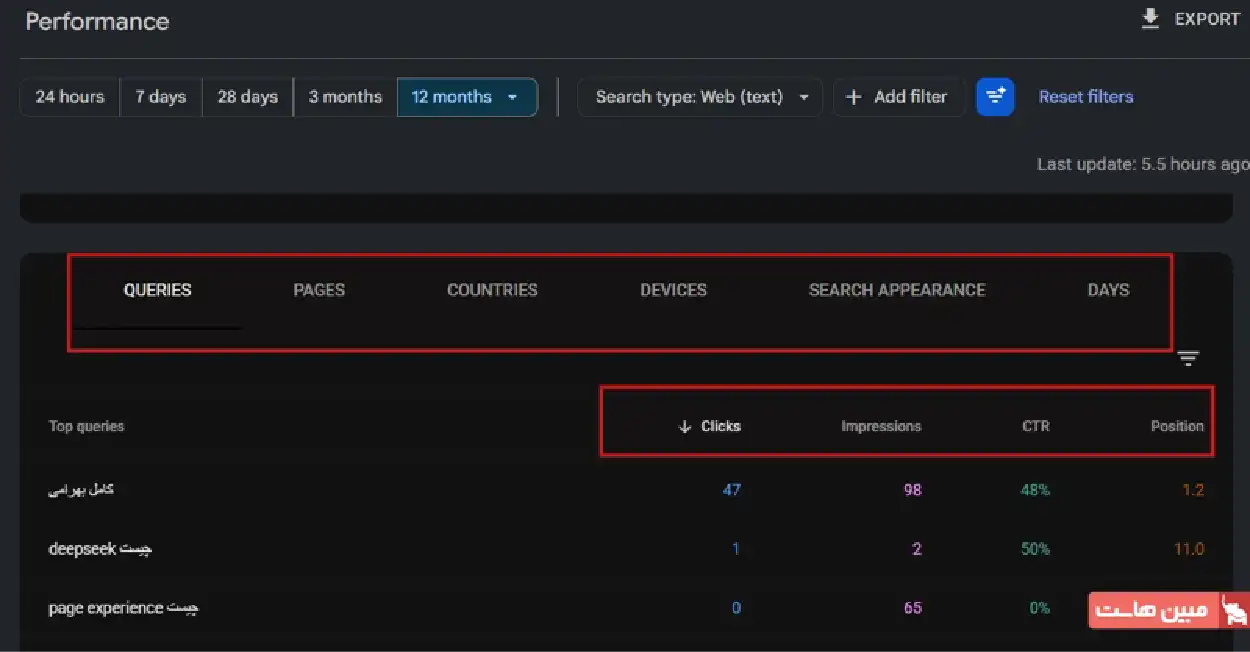Switch to the Queries tab
This screenshot has width=1250, height=652.
pyautogui.click(x=158, y=290)
